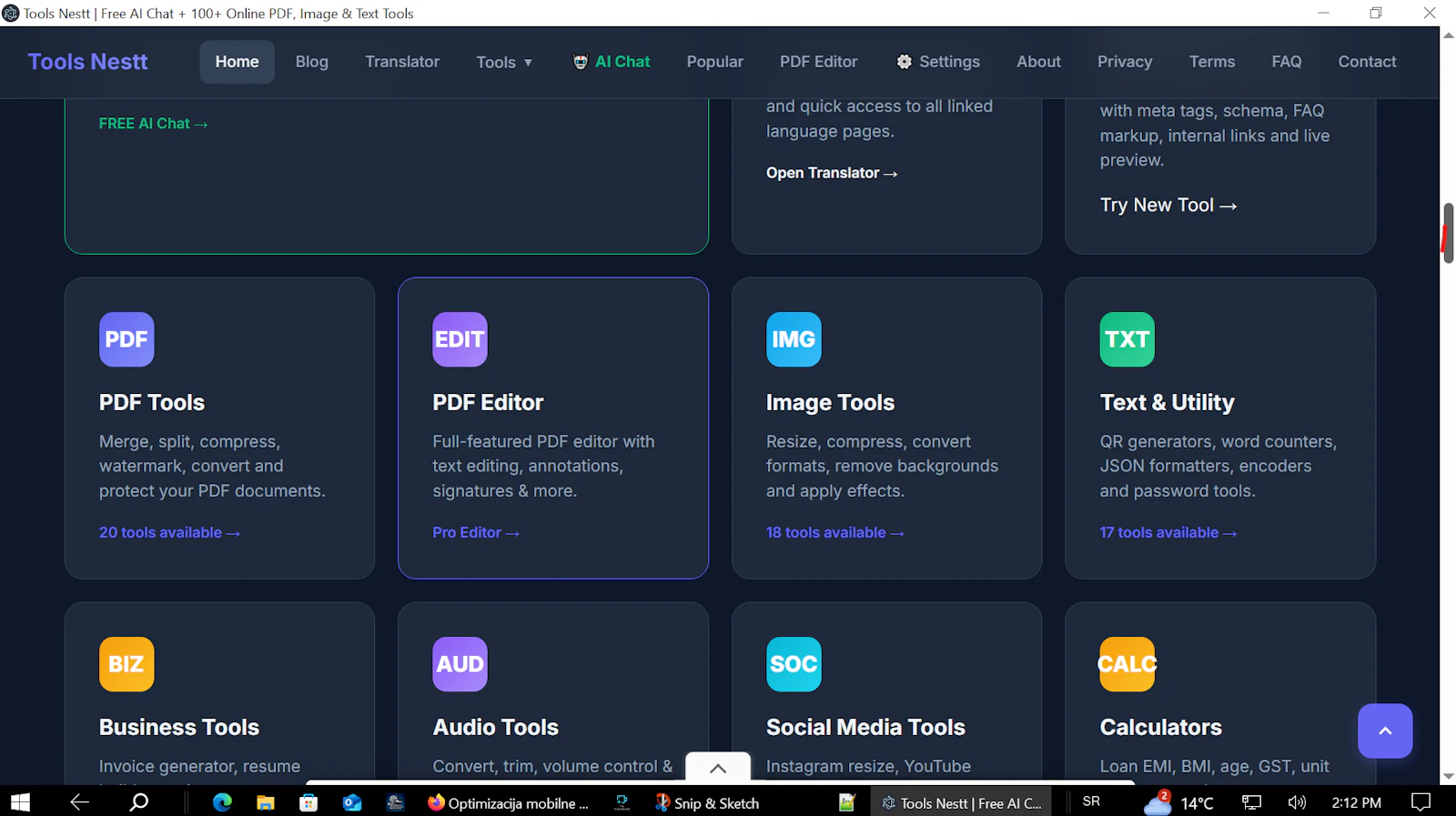Click the scrollbar up arrow
The image size is (1456, 816).
click(1448, 35)
